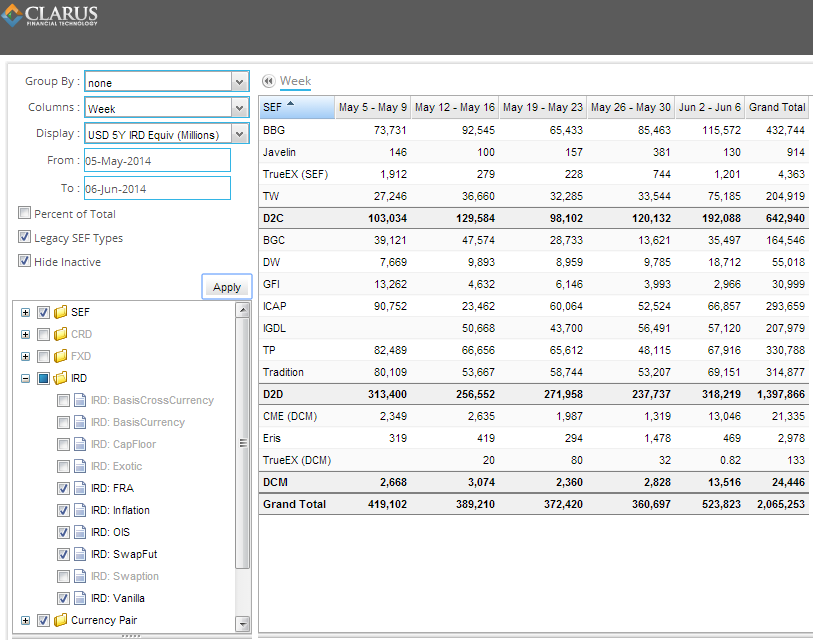Viewport: 813px width, 640px height.
Task: Click the Apply button
Action: [227, 287]
